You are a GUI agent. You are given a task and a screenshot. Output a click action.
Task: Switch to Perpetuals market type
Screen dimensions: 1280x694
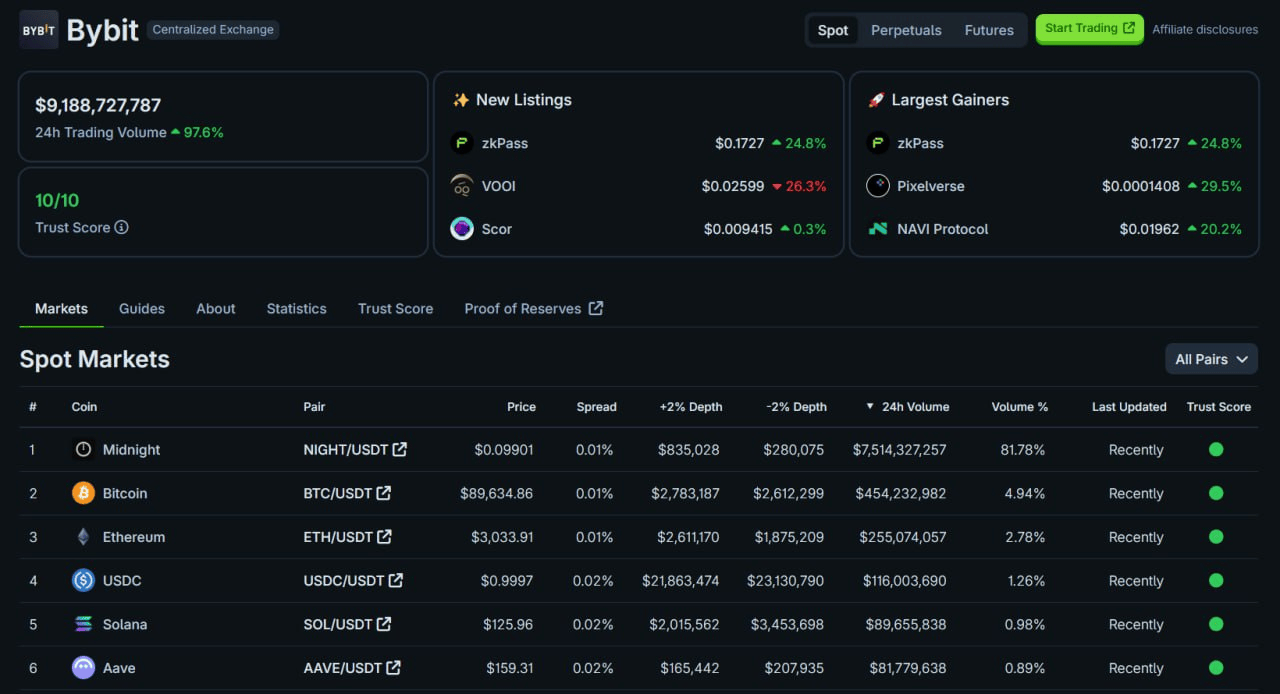click(x=906, y=30)
